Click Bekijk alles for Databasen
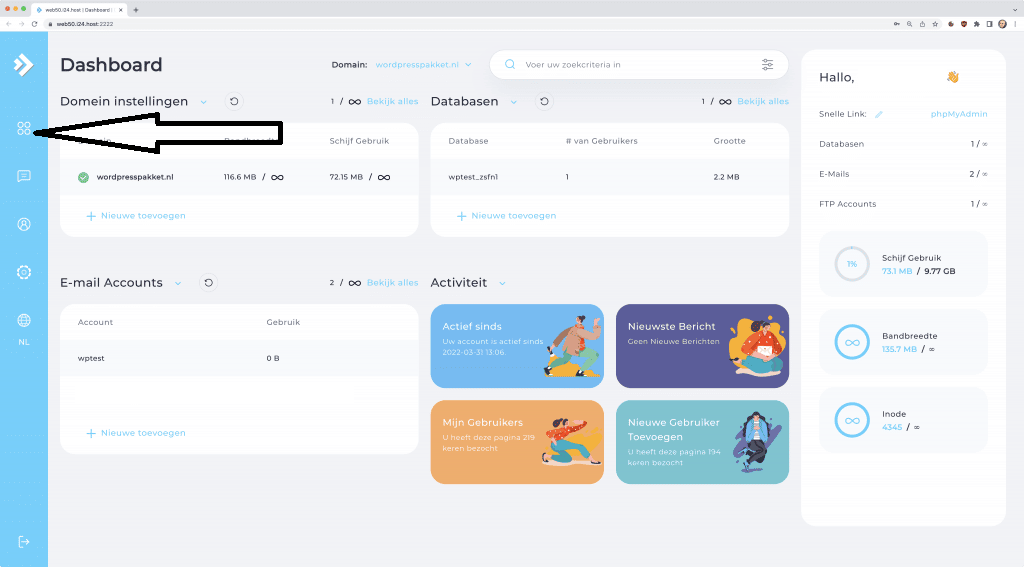 coord(763,101)
